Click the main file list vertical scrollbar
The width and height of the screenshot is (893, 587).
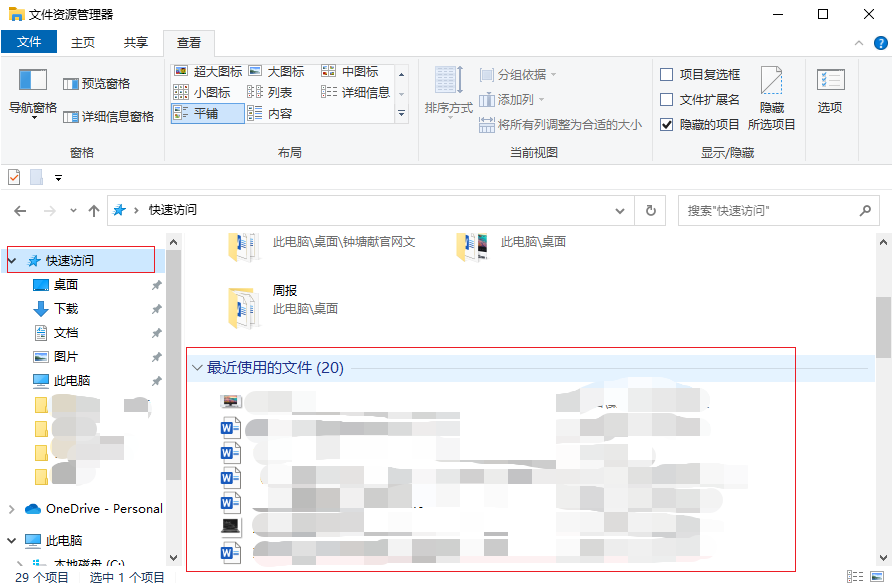click(x=883, y=400)
